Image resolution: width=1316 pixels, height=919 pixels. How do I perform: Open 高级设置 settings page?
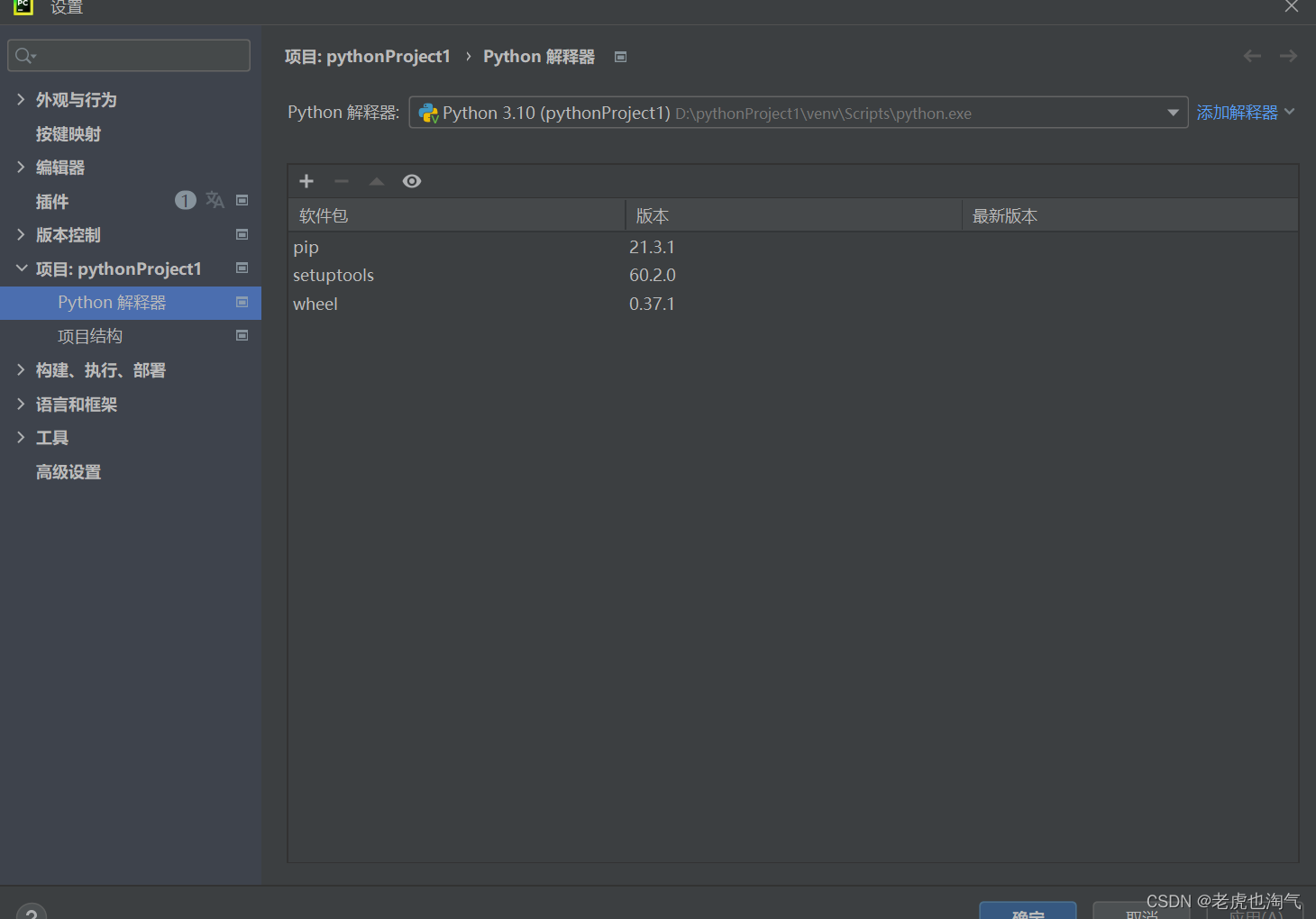coord(69,472)
